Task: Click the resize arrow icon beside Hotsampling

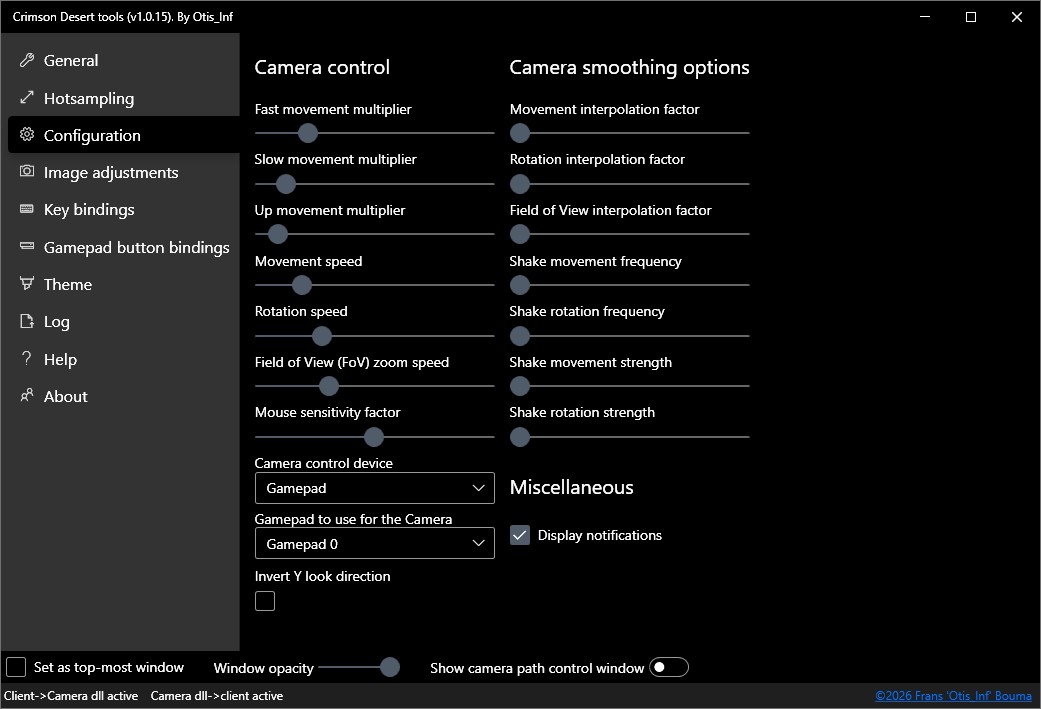Action: pos(27,98)
